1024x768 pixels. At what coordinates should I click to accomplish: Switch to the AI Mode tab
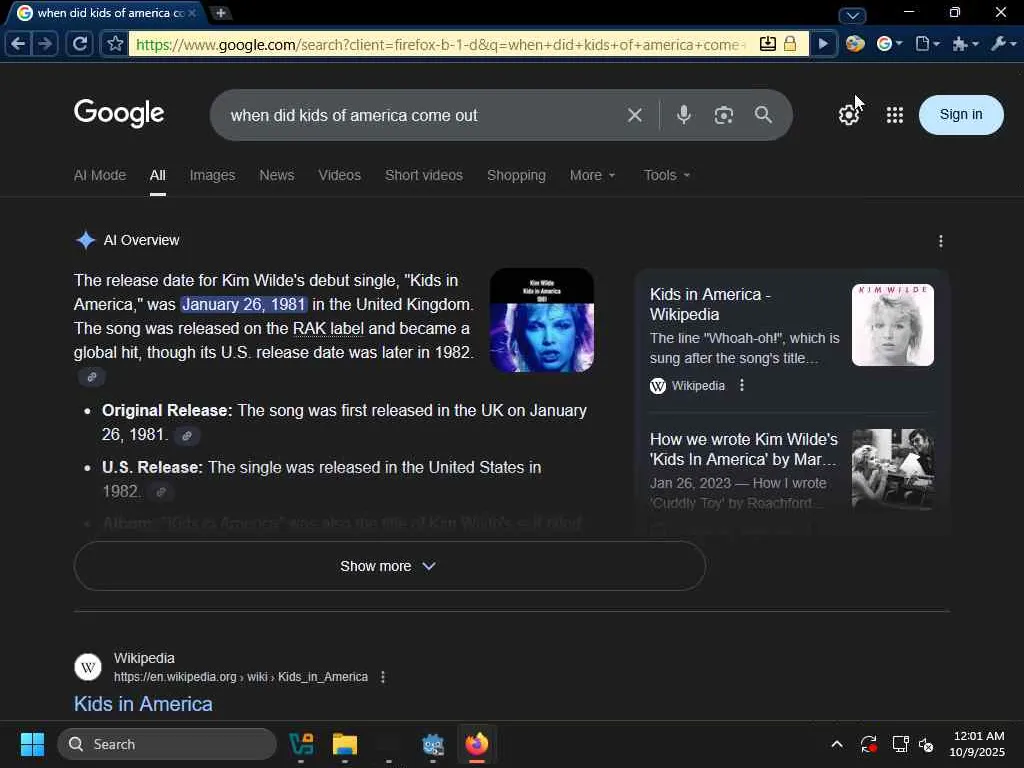pos(100,175)
